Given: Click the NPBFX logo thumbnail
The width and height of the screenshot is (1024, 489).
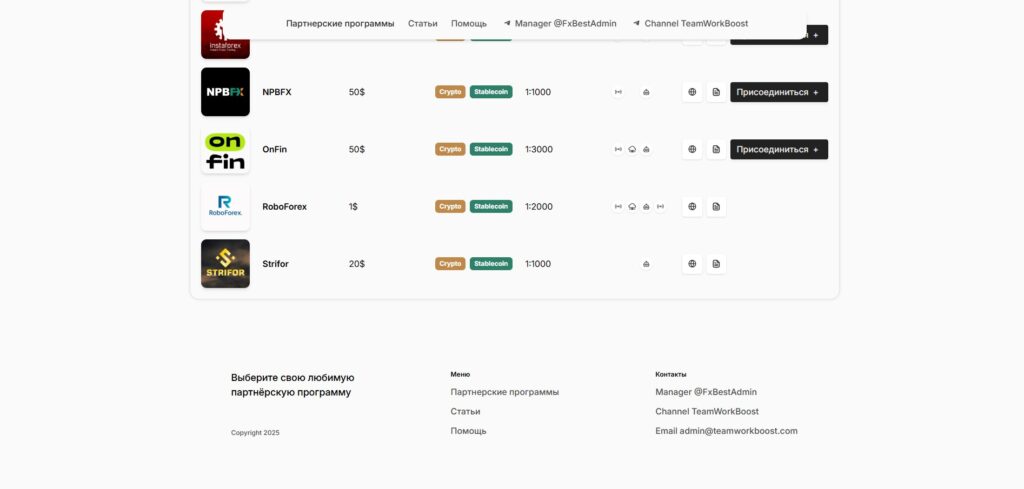Looking at the screenshot, I should pyautogui.click(x=225, y=92).
